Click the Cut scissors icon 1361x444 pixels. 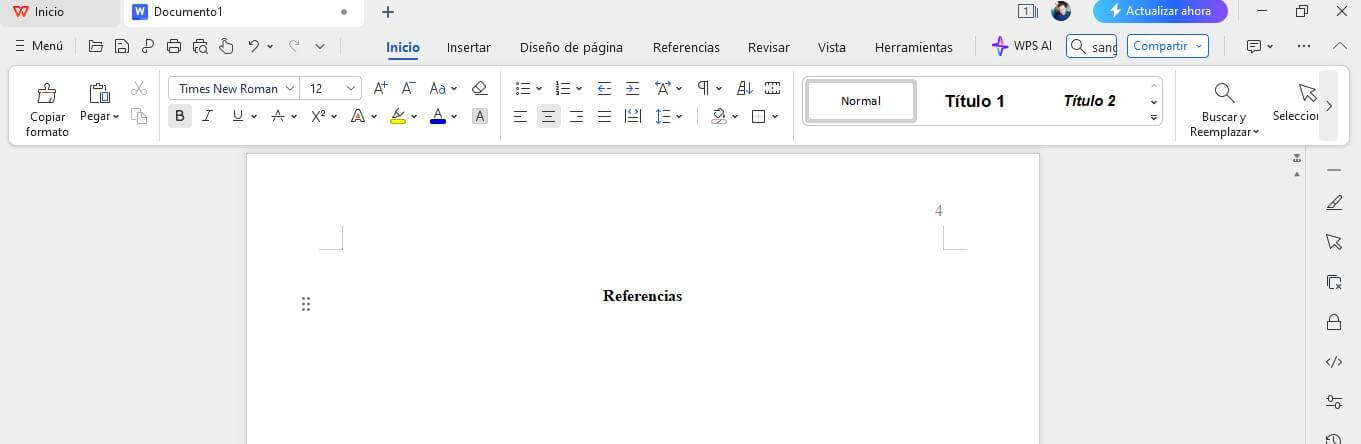pos(139,89)
